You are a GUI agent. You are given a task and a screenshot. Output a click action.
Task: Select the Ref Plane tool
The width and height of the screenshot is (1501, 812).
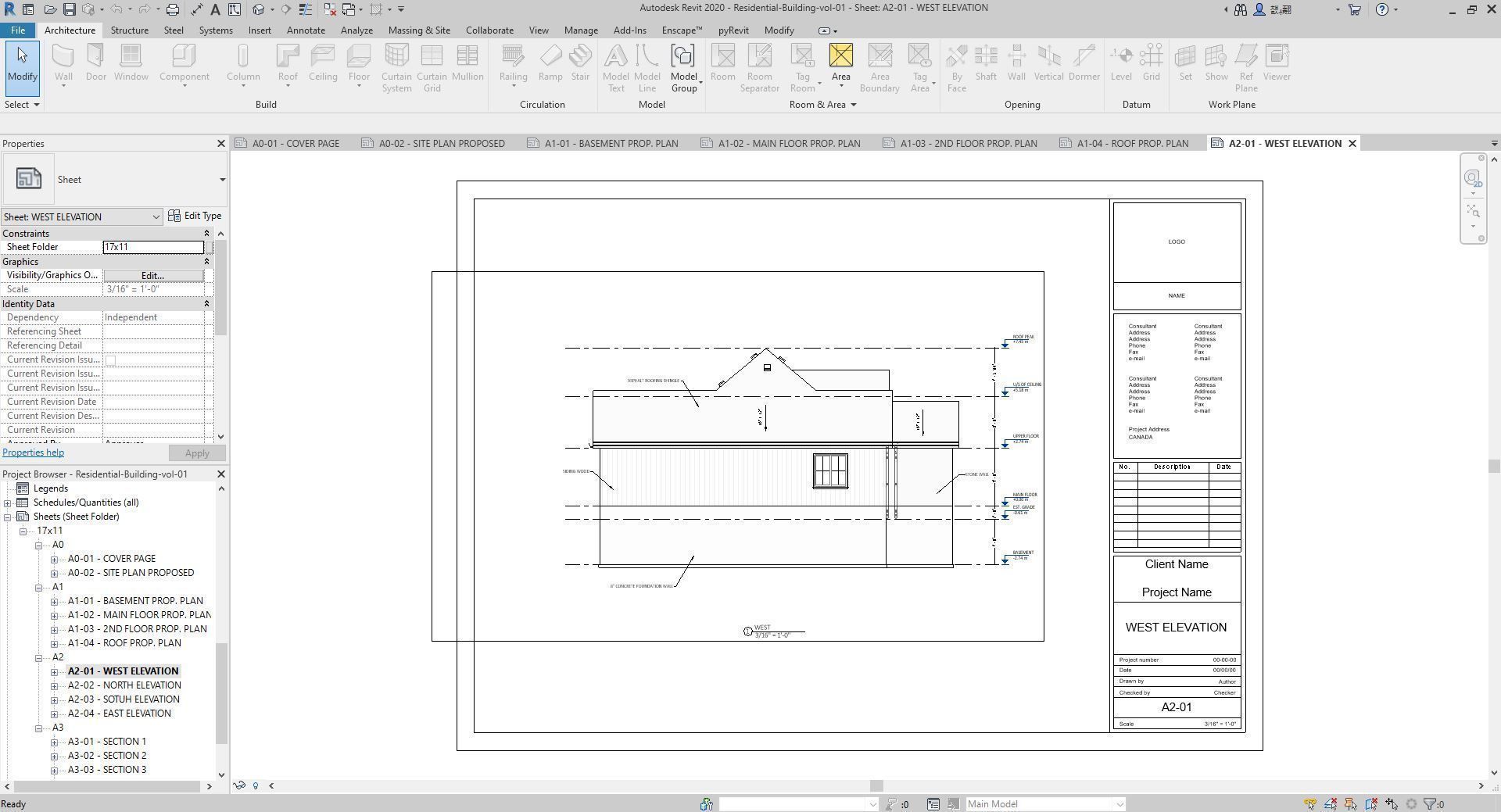(x=1246, y=68)
